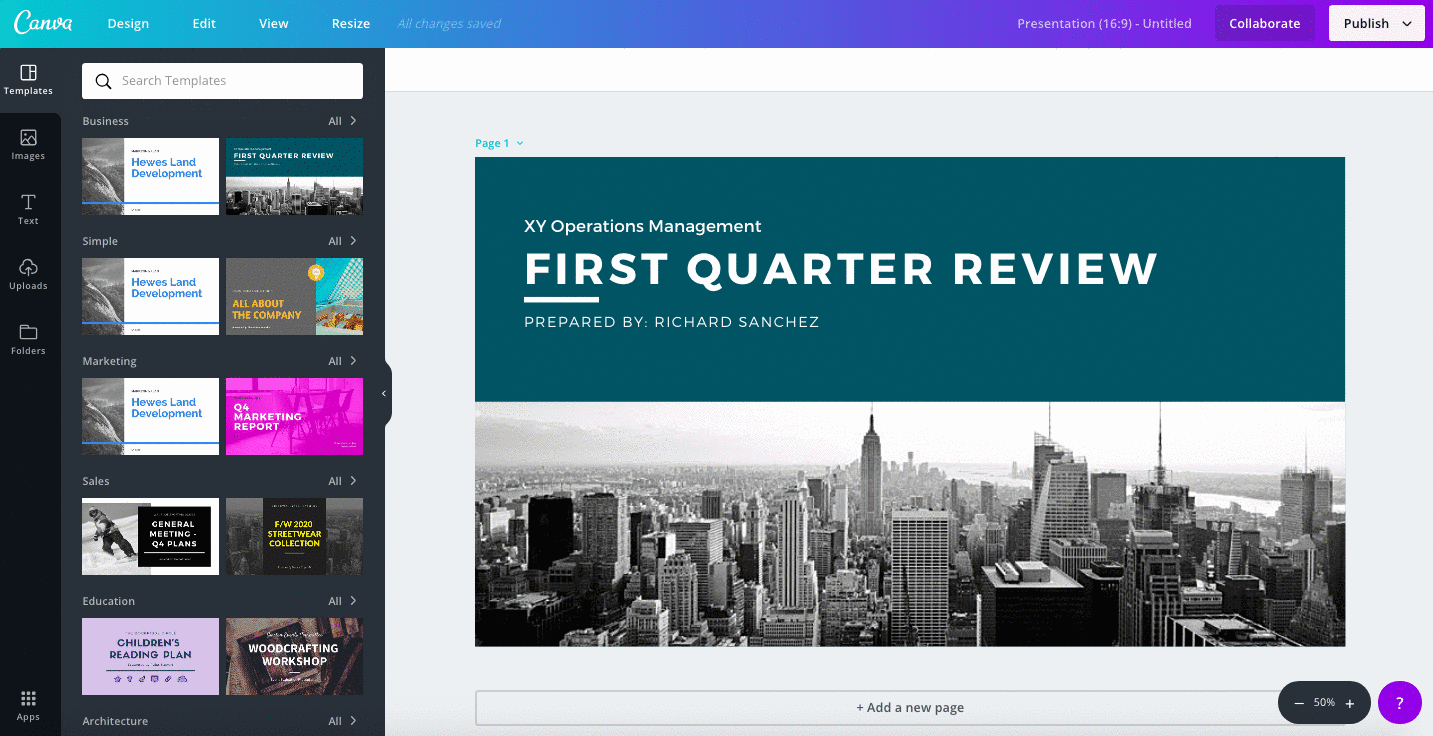
Task: Select Hewes Land Development template under Simple
Action: [150, 296]
